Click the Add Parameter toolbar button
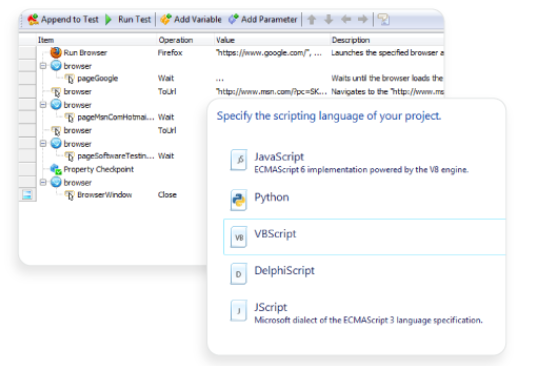This screenshot has width=535, height=366. [262, 19]
